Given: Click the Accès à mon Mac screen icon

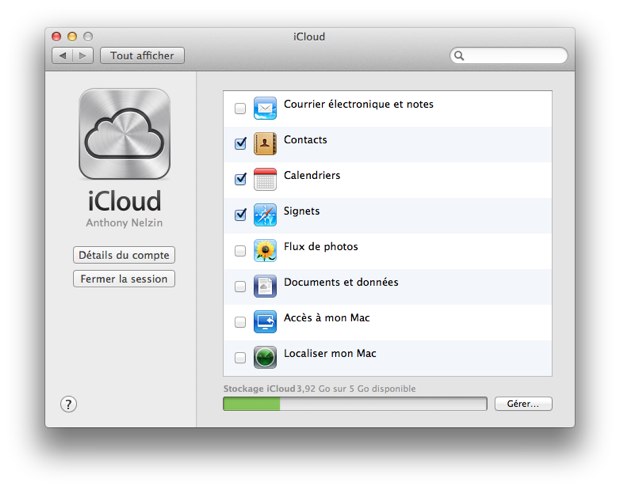Looking at the screenshot, I should click(x=265, y=322).
